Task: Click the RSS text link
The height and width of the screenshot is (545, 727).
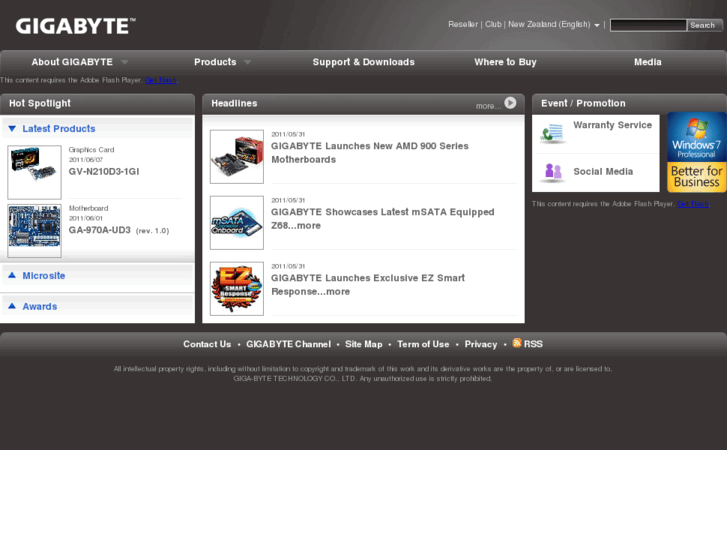Action: click(x=533, y=344)
